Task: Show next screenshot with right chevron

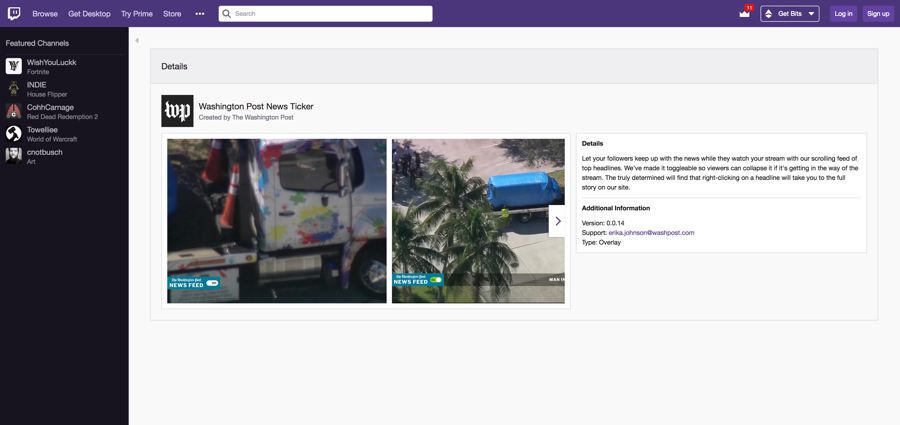Action: (557, 221)
